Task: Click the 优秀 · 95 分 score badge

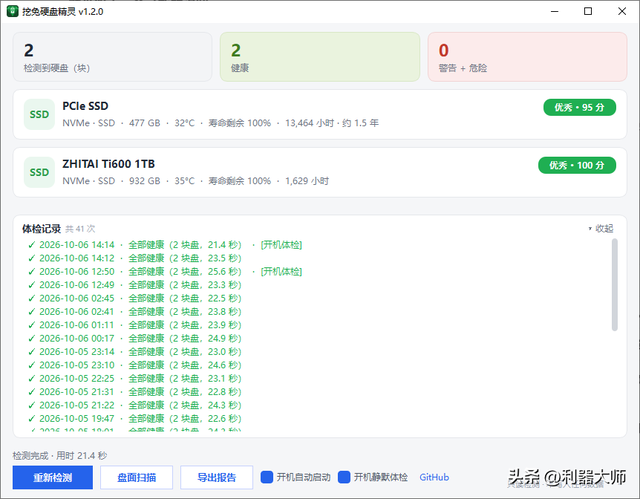Action: pyautogui.click(x=579, y=108)
